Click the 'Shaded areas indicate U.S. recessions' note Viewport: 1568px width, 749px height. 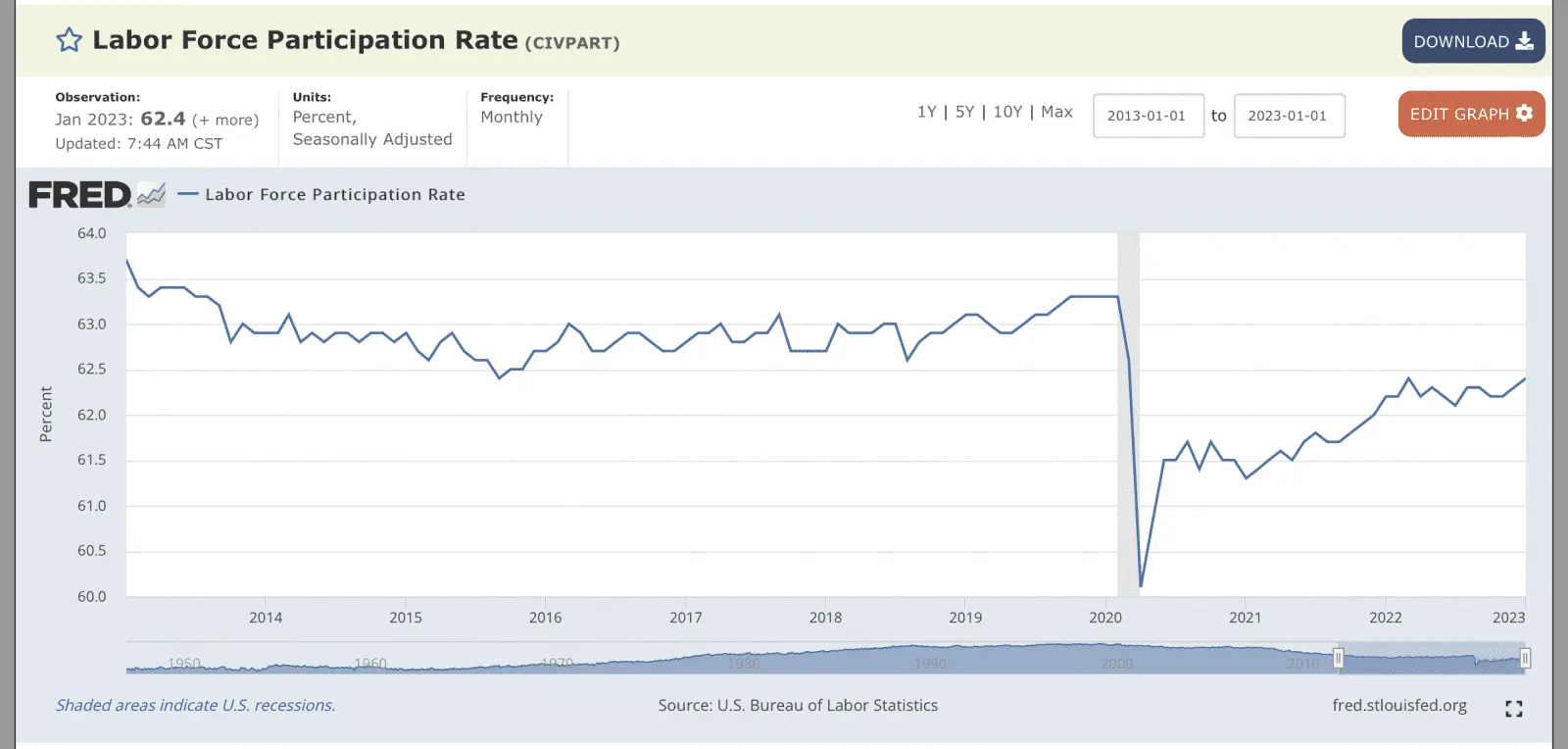[x=195, y=705]
